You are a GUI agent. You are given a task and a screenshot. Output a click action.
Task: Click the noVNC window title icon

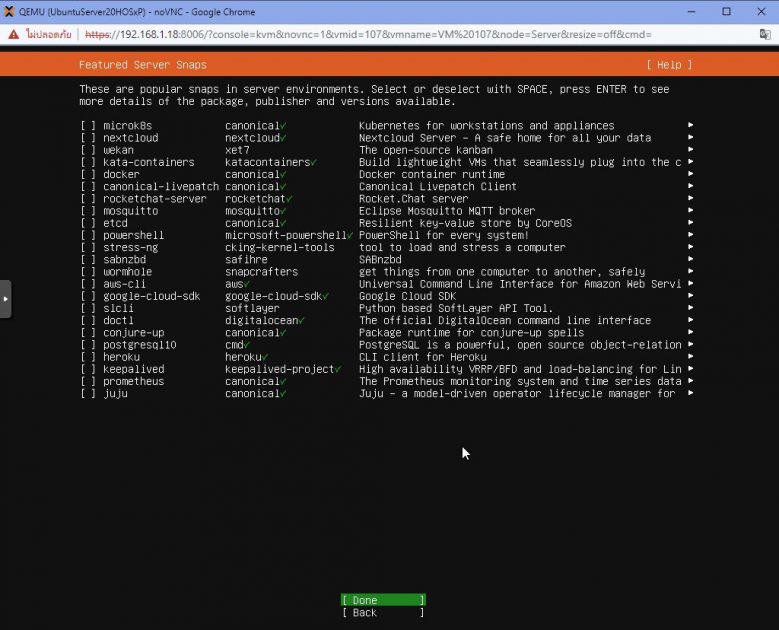[x=8, y=11]
